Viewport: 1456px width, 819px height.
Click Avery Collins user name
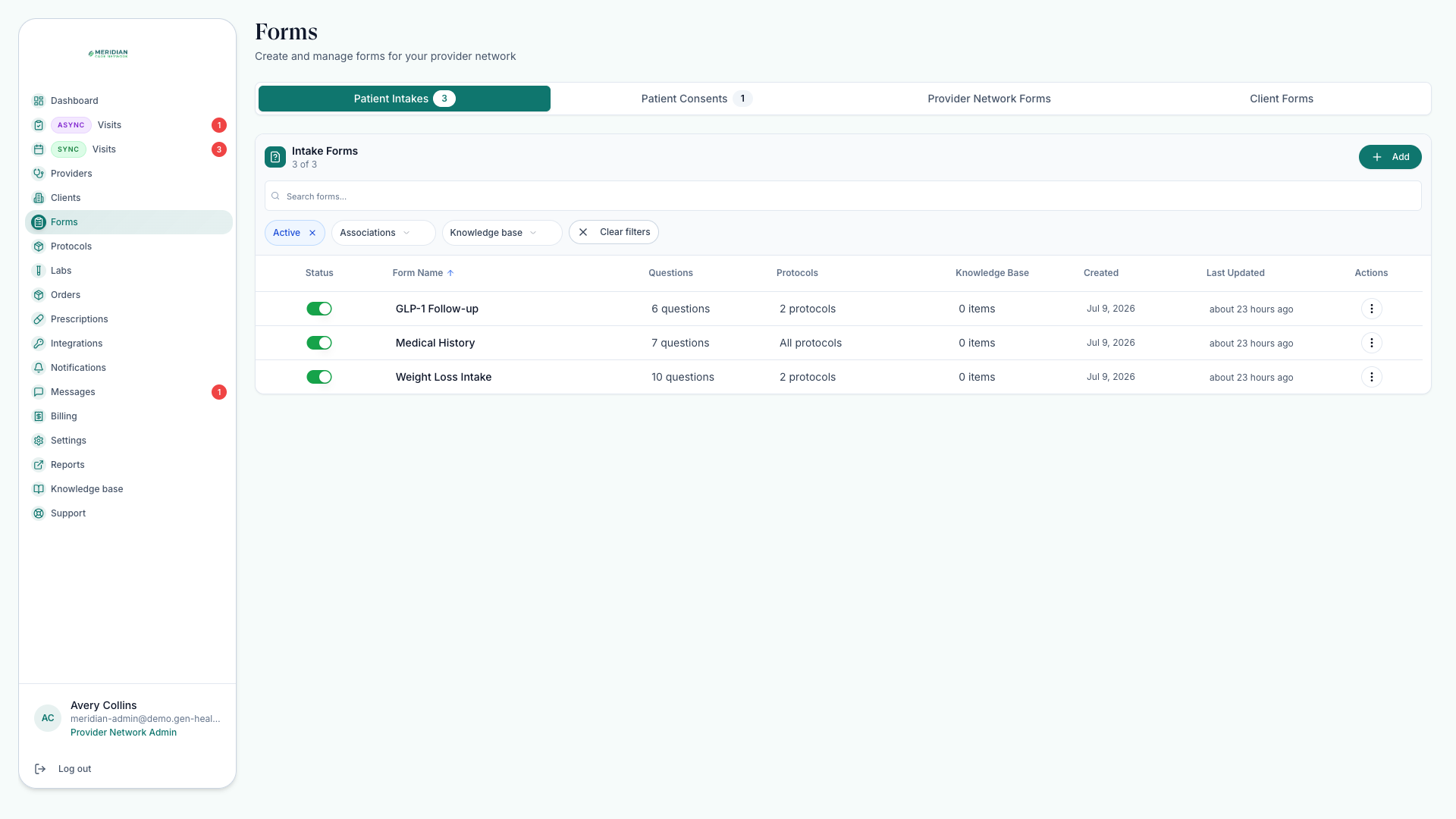104,705
